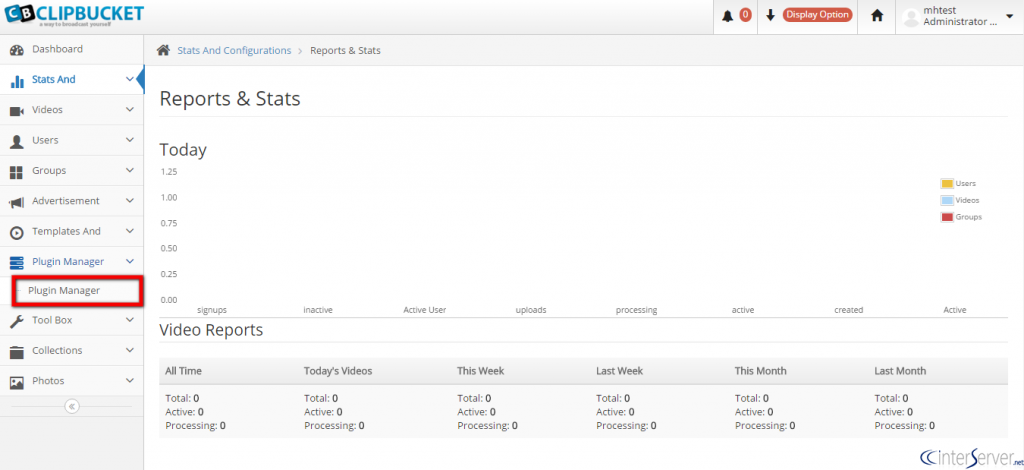Image resolution: width=1024 pixels, height=470 pixels.
Task: Go to home via house icon
Action: pyautogui.click(x=877, y=16)
